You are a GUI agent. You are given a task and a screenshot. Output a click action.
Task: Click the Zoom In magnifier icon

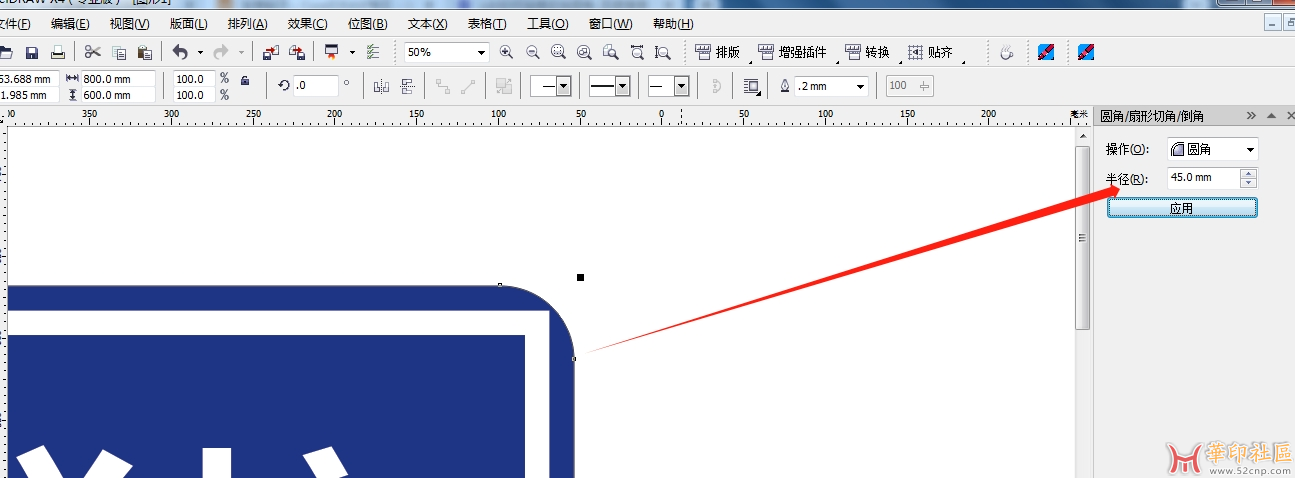coord(506,53)
